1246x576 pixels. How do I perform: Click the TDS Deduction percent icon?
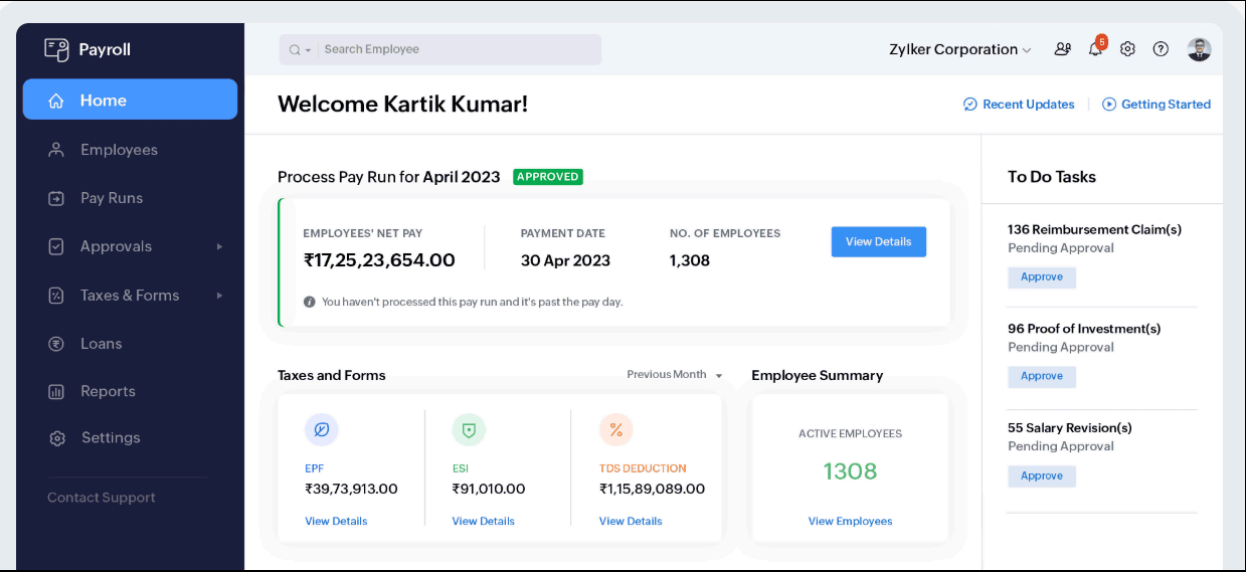pyautogui.click(x=616, y=430)
